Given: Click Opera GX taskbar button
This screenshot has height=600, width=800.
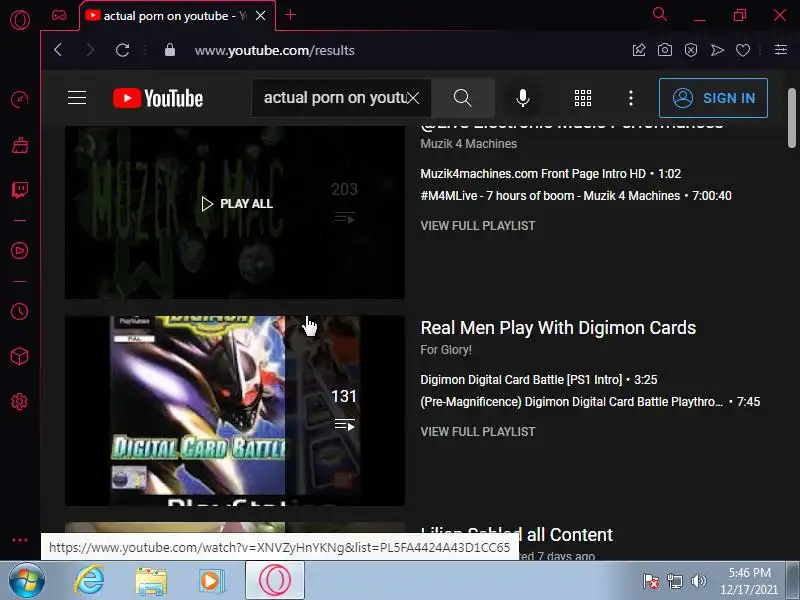Looking at the screenshot, I should (275, 580).
